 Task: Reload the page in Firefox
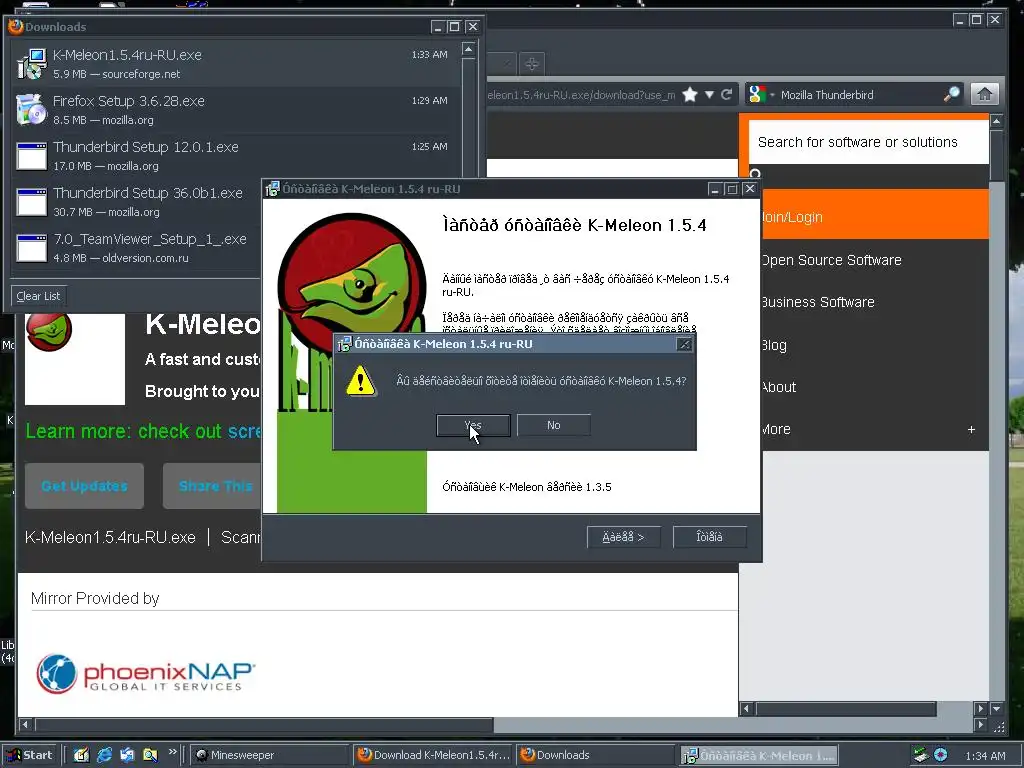tap(726, 95)
